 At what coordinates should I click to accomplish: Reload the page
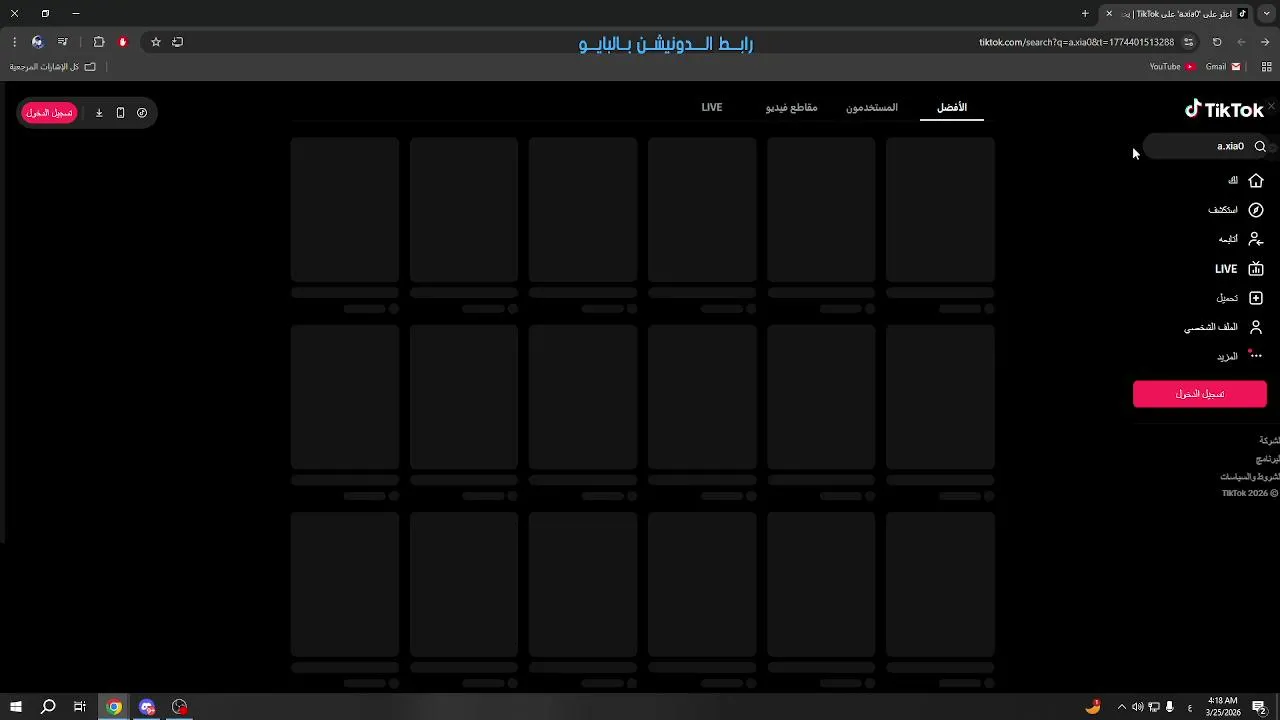pos(1217,42)
